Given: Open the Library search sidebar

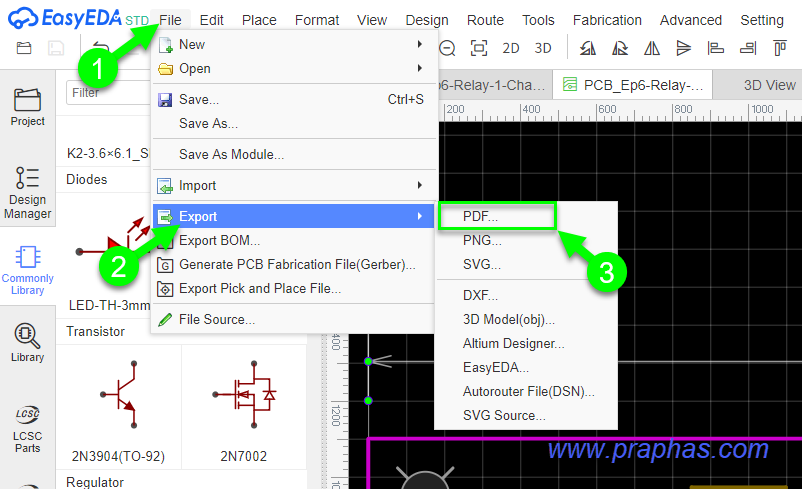Looking at the screenshot, I should pos(28,342).
